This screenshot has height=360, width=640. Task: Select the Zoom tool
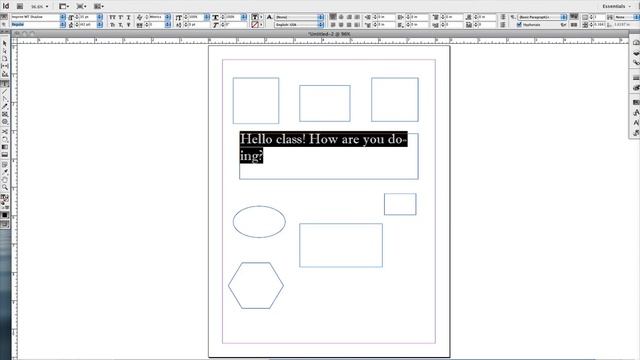click(x=4, y=187)
